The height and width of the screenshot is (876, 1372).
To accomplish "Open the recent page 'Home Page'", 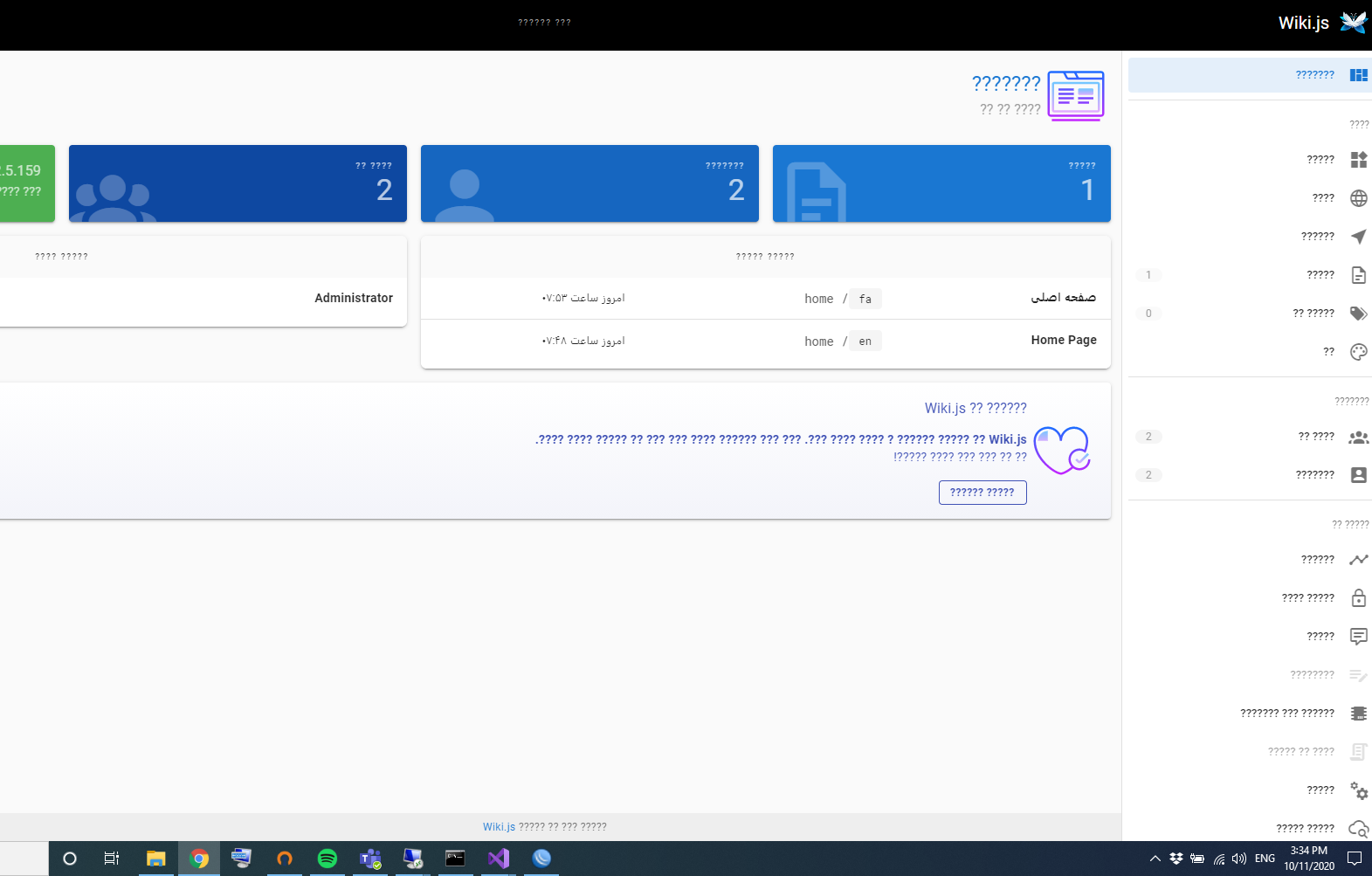I will coord(1064,341).
